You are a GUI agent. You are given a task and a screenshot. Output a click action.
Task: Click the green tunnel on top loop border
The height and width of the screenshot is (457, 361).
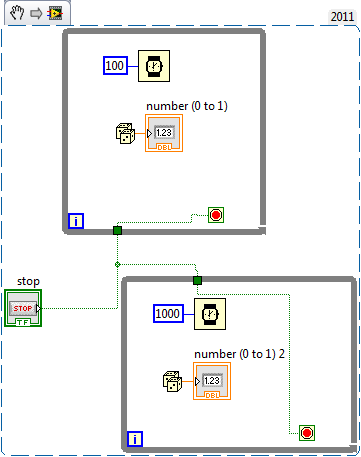[117, 230]
